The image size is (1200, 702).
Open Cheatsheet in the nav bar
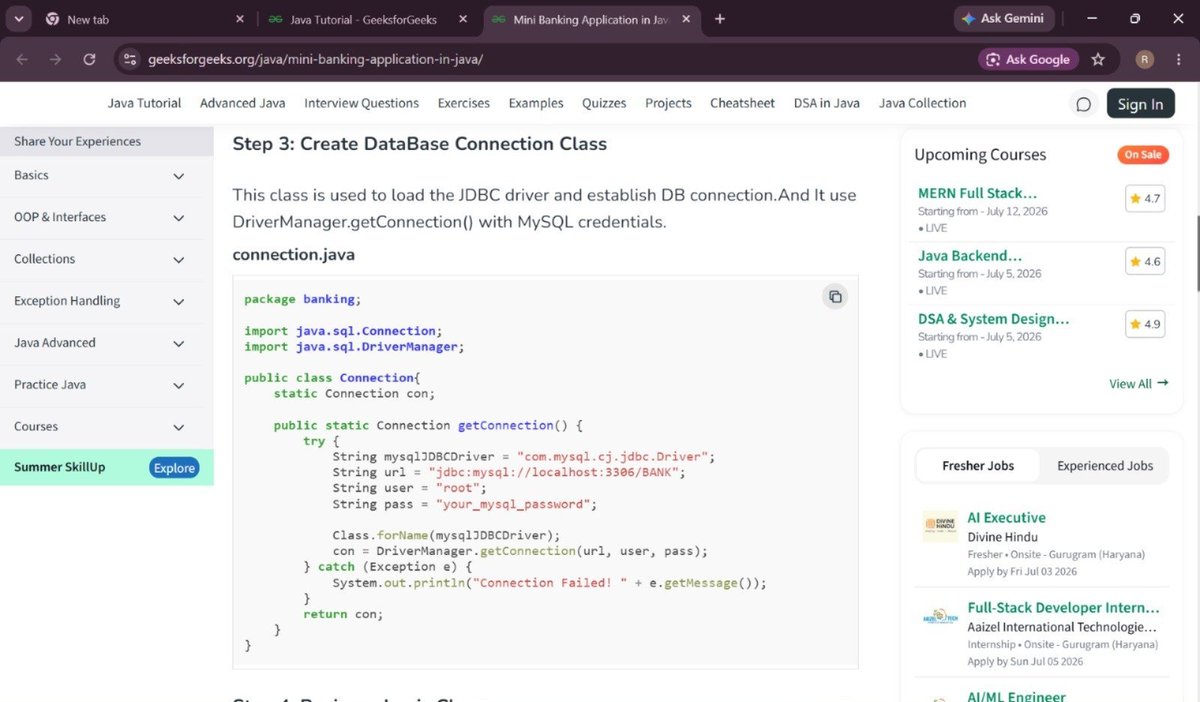(x=743, y=103)
